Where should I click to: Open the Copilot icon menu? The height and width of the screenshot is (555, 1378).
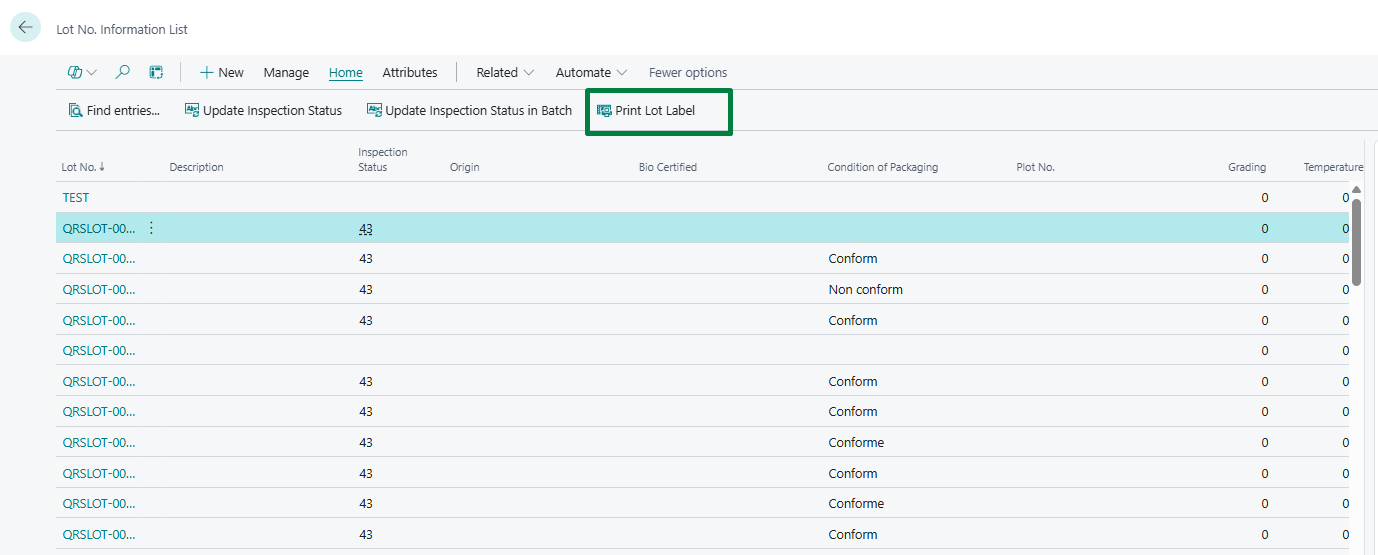74,72
